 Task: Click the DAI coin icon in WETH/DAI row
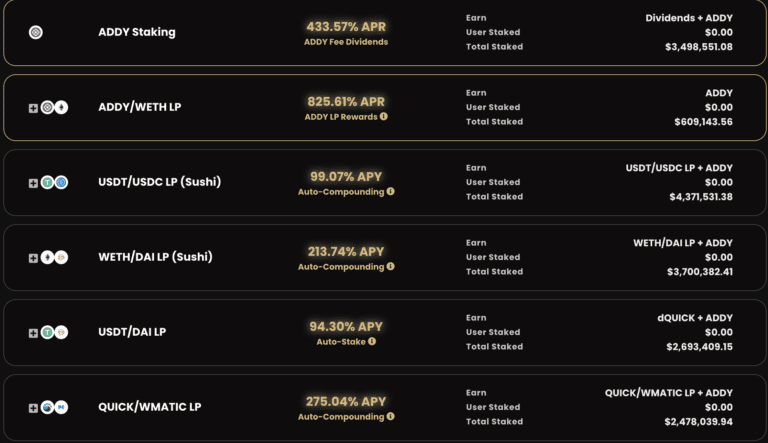tap(61, 257)
